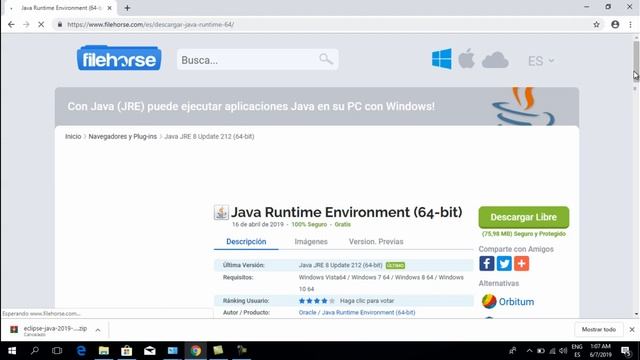The image size is (640, 360).
Task: Close the Java Runtime Environment tab
Action: [x=109, y=8]
